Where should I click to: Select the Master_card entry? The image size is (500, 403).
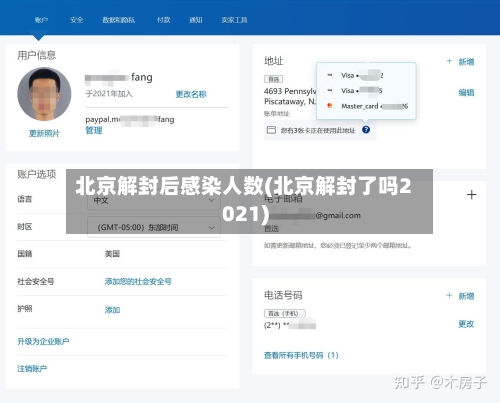[x=367, y=106]
